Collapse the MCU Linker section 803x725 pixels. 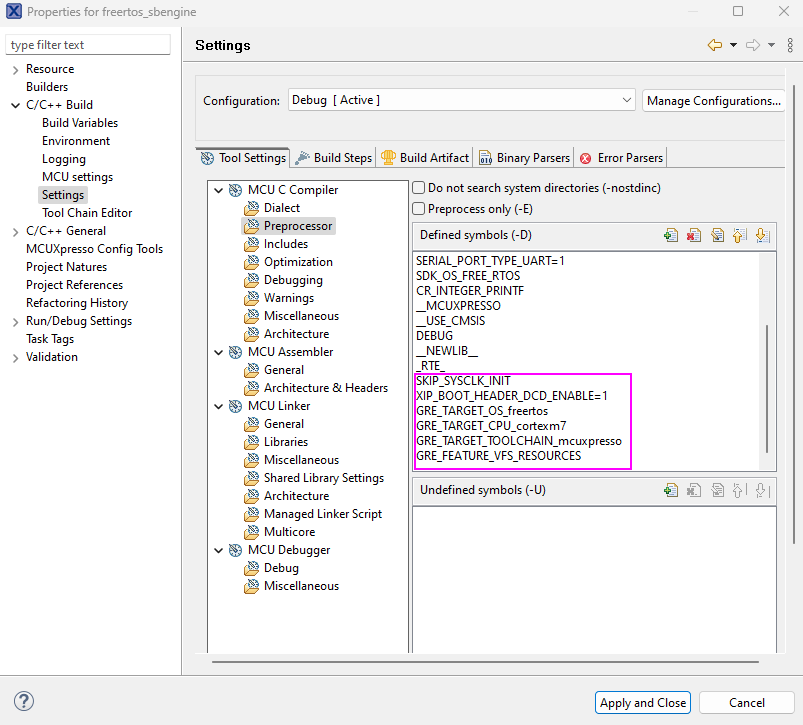coord(218,405)
